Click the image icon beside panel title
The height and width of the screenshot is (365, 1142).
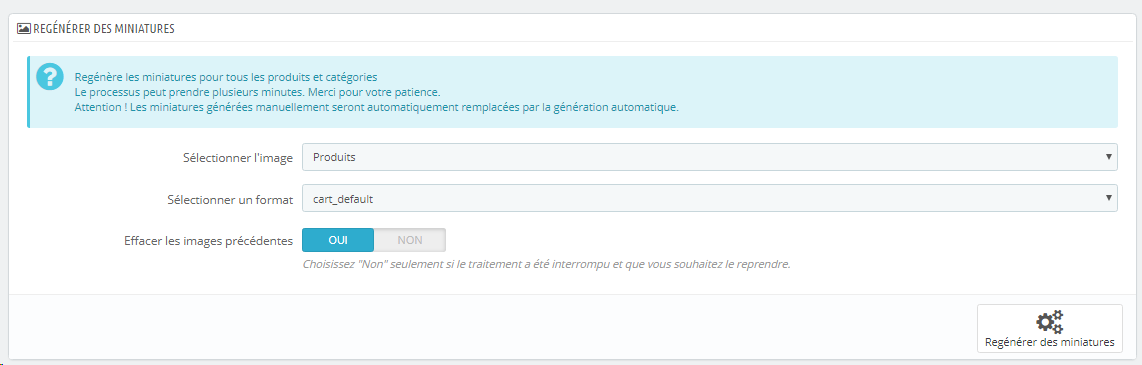pyautogui.click(x=23, y=28)
